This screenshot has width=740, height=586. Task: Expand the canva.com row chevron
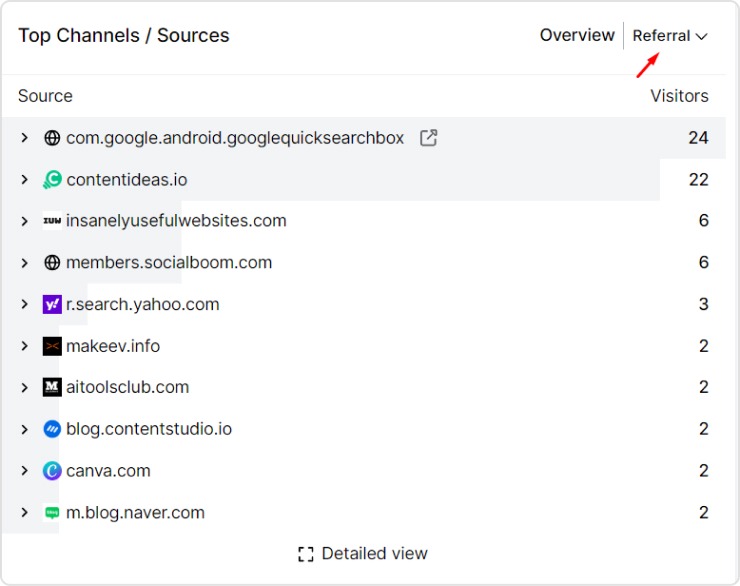pyautogui.click(x=25, y=471)
